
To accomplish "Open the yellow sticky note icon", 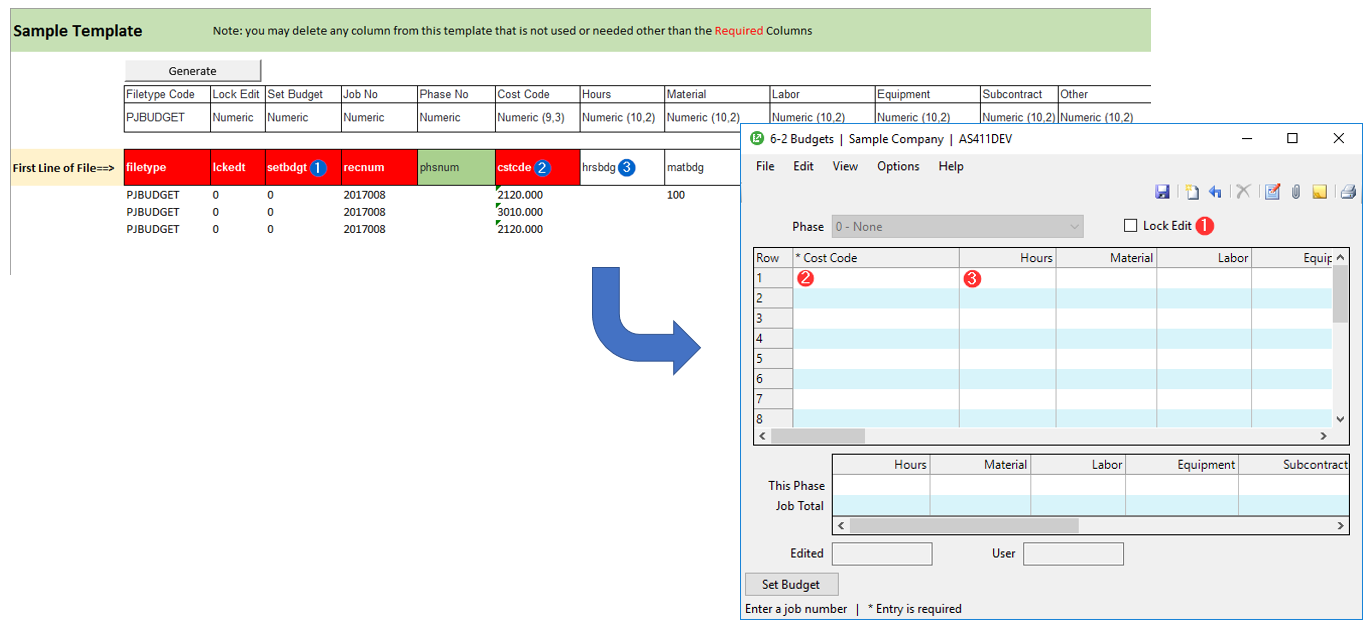I will pyautogui.click(x=1320, y=192).
